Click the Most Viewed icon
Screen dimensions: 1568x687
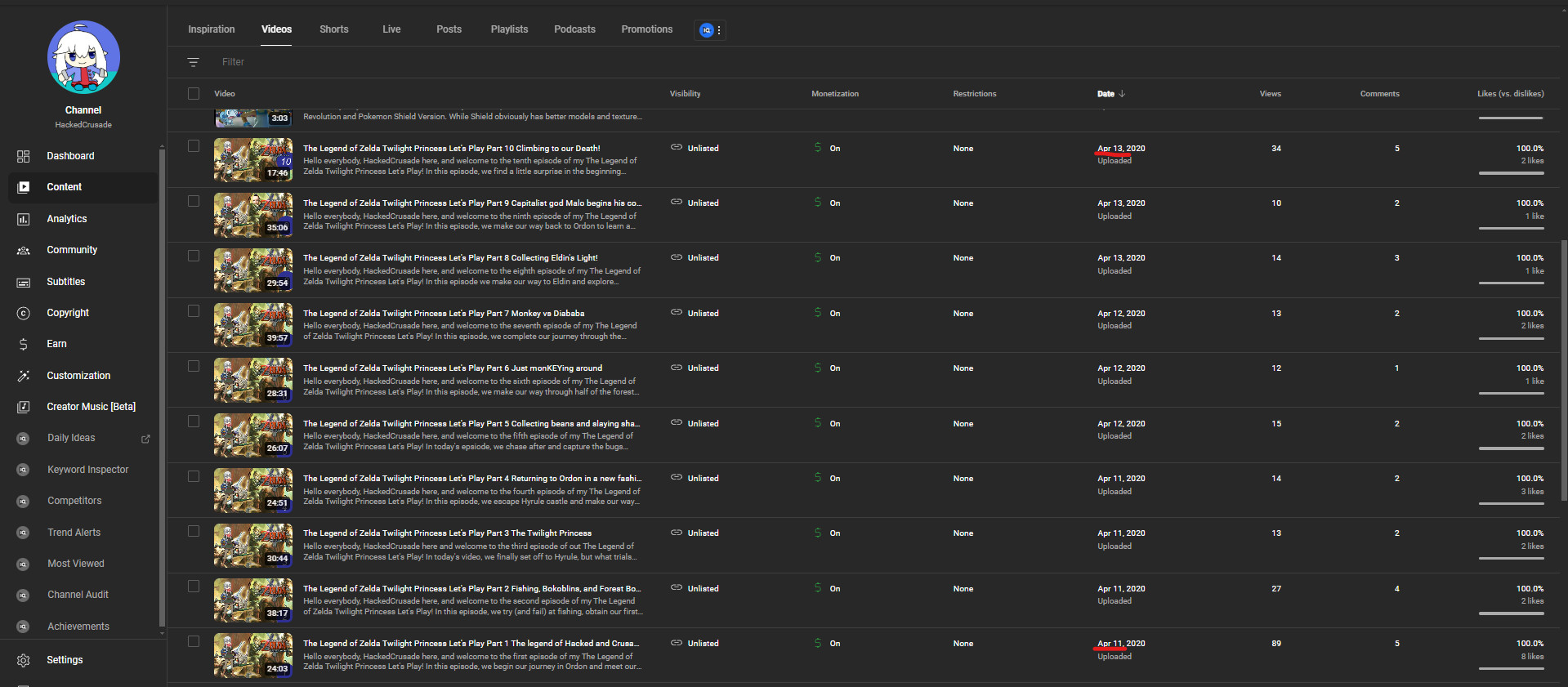pyautogui.click(x=24, y=564)
